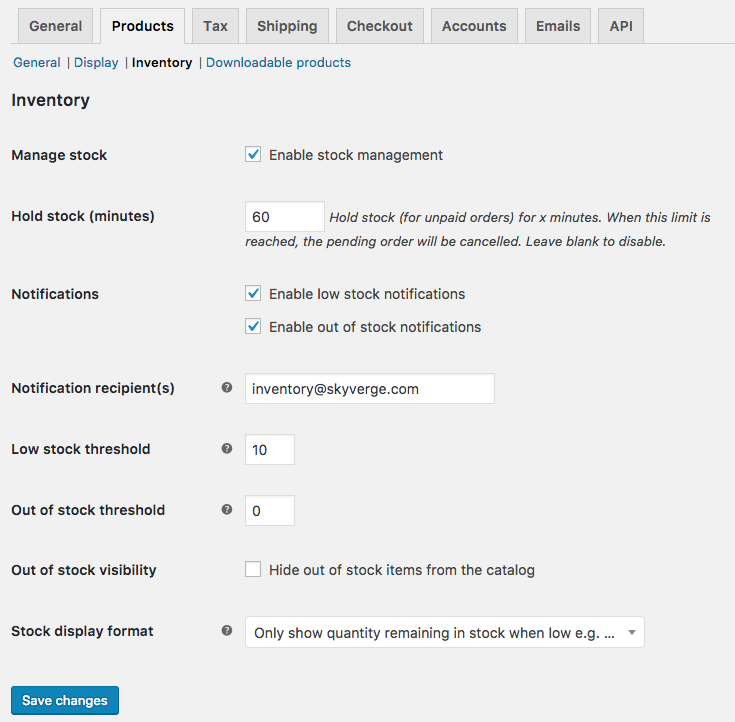
Task: Select the Products tab
Action: point(142,26)
